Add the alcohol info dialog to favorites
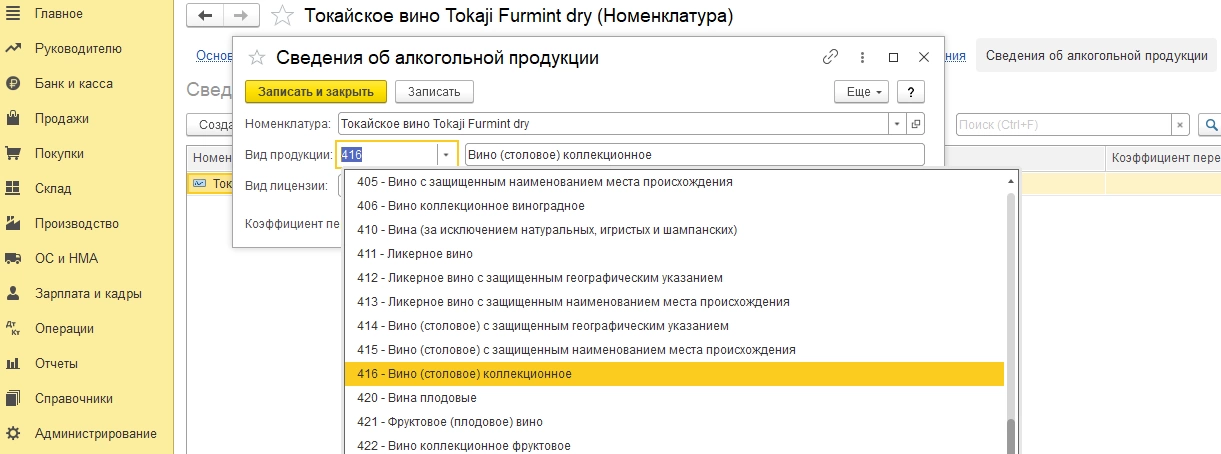Viewport: 1221px width, 454px height. (257, 58)
